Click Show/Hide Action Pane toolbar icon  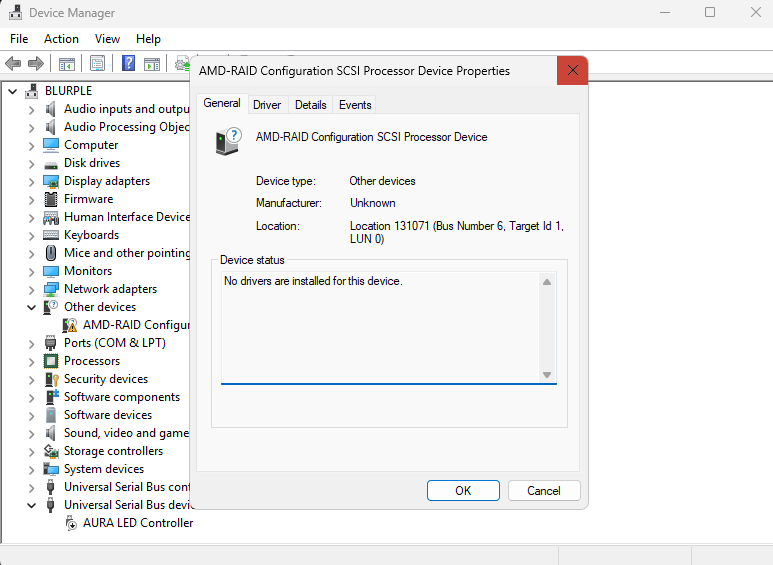point(152,64)
